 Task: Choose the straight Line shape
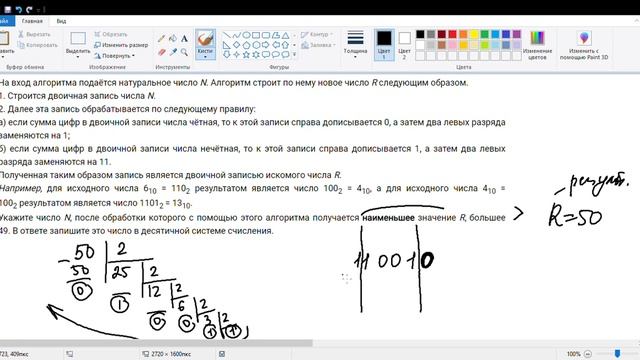coord(227,36)
